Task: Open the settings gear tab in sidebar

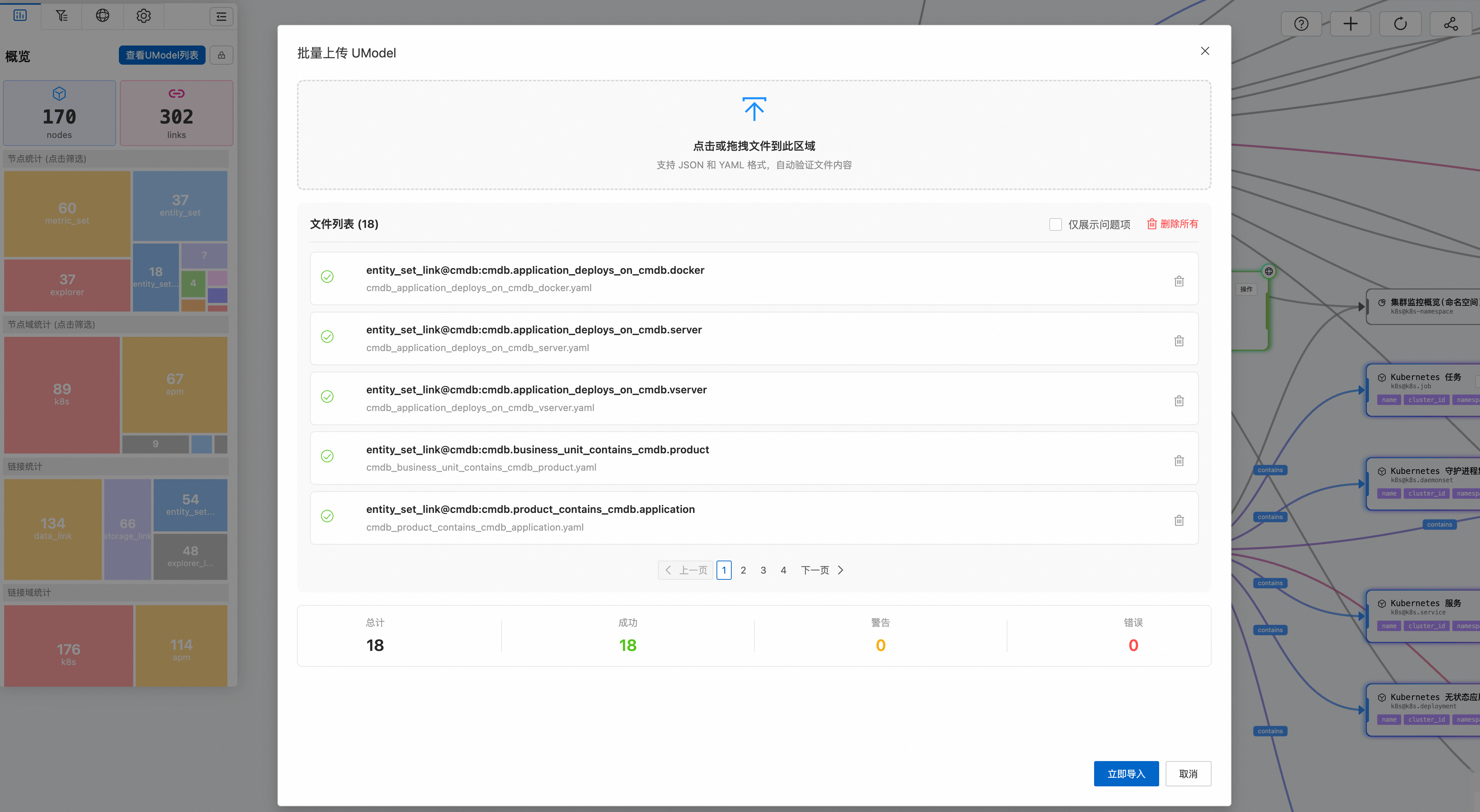Action: (144, 16)
